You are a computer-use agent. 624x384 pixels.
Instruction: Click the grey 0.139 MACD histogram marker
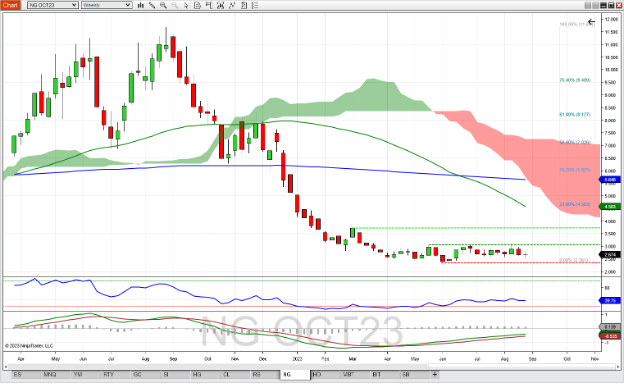(610, 327)
